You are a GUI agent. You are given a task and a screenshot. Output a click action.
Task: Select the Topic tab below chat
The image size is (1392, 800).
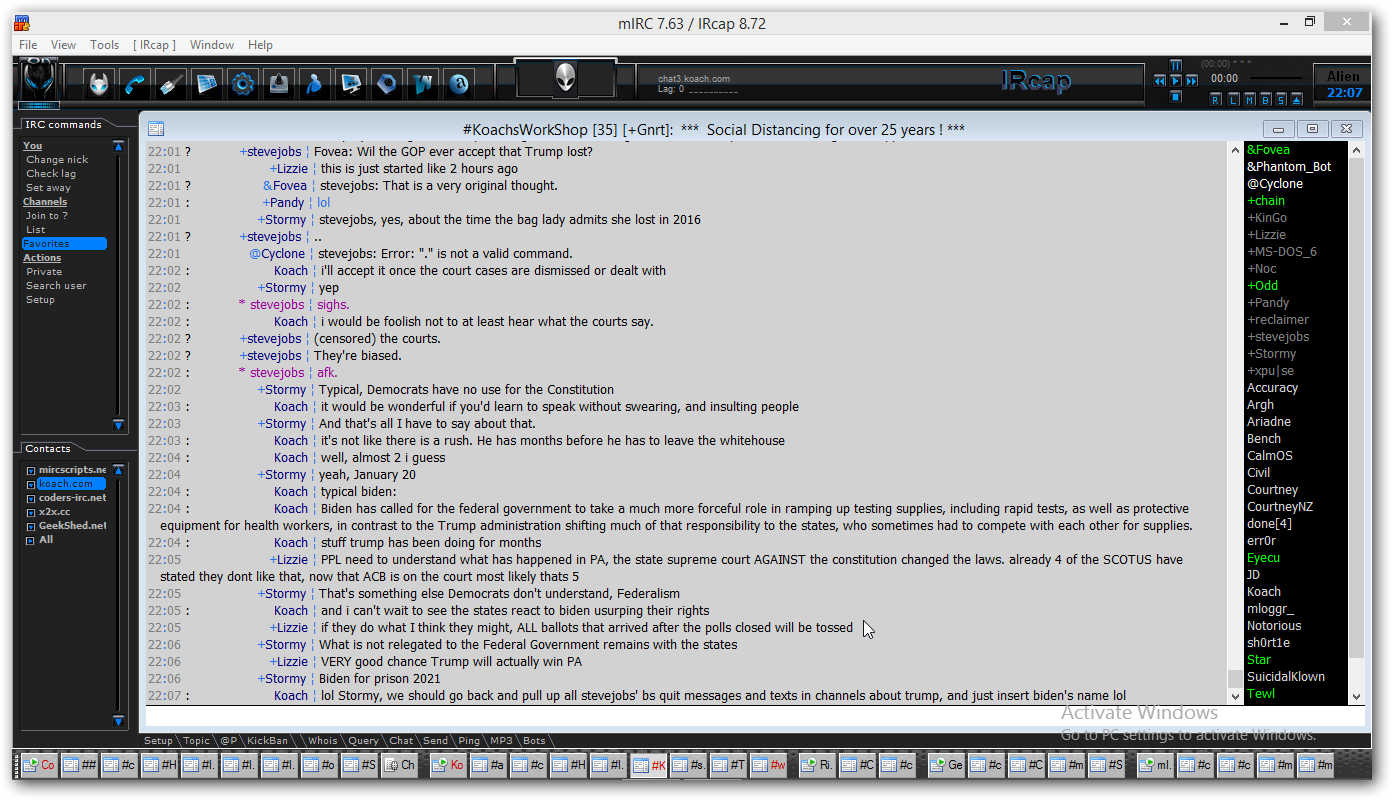[x=196, y=741]
